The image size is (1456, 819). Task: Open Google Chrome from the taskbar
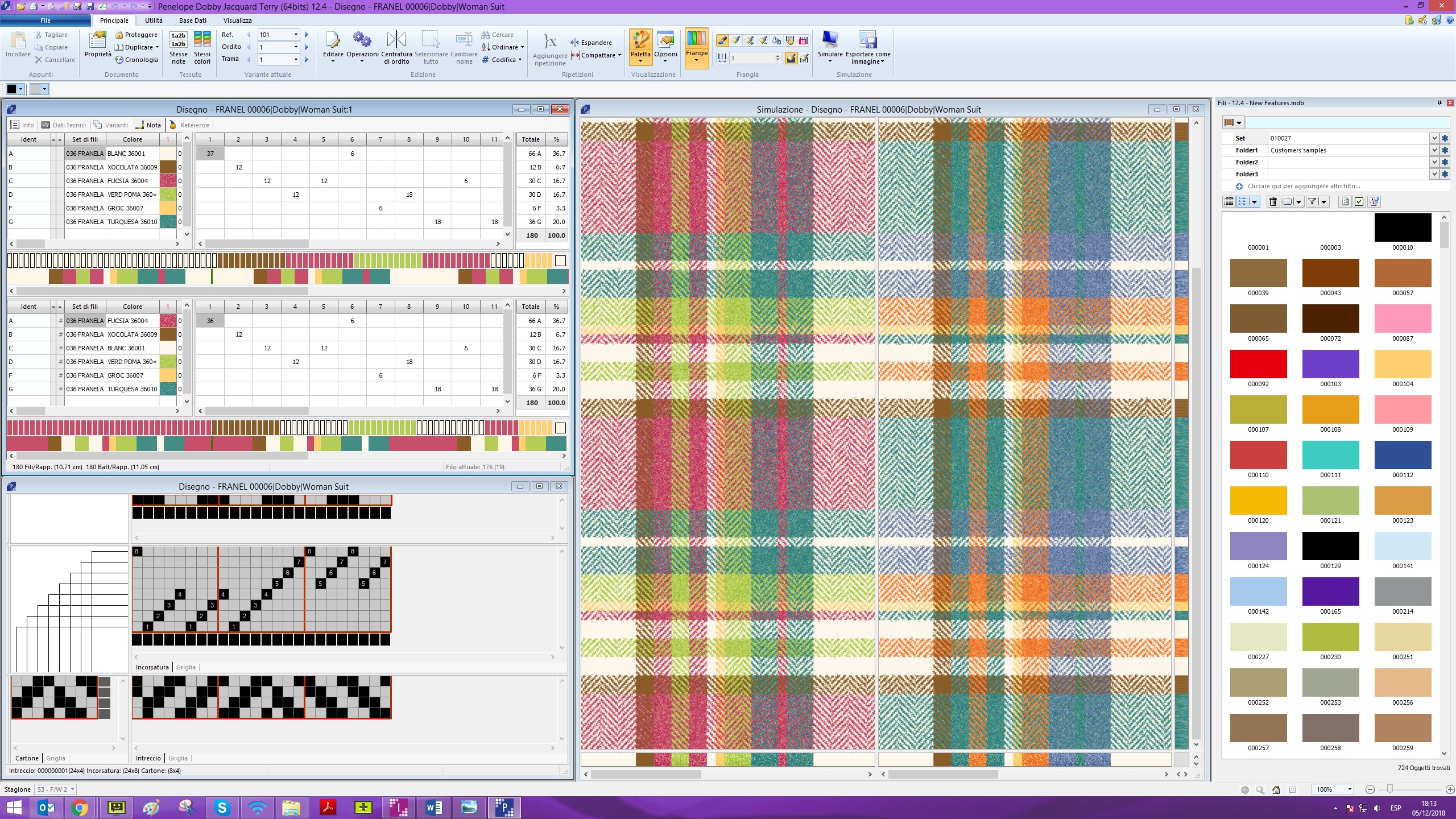[x=80, y=807]
